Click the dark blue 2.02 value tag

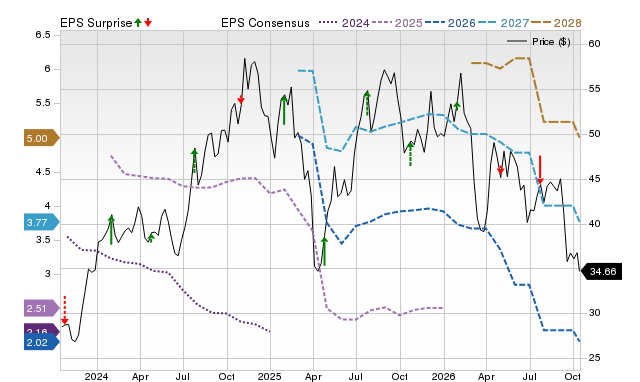point(42,342)
